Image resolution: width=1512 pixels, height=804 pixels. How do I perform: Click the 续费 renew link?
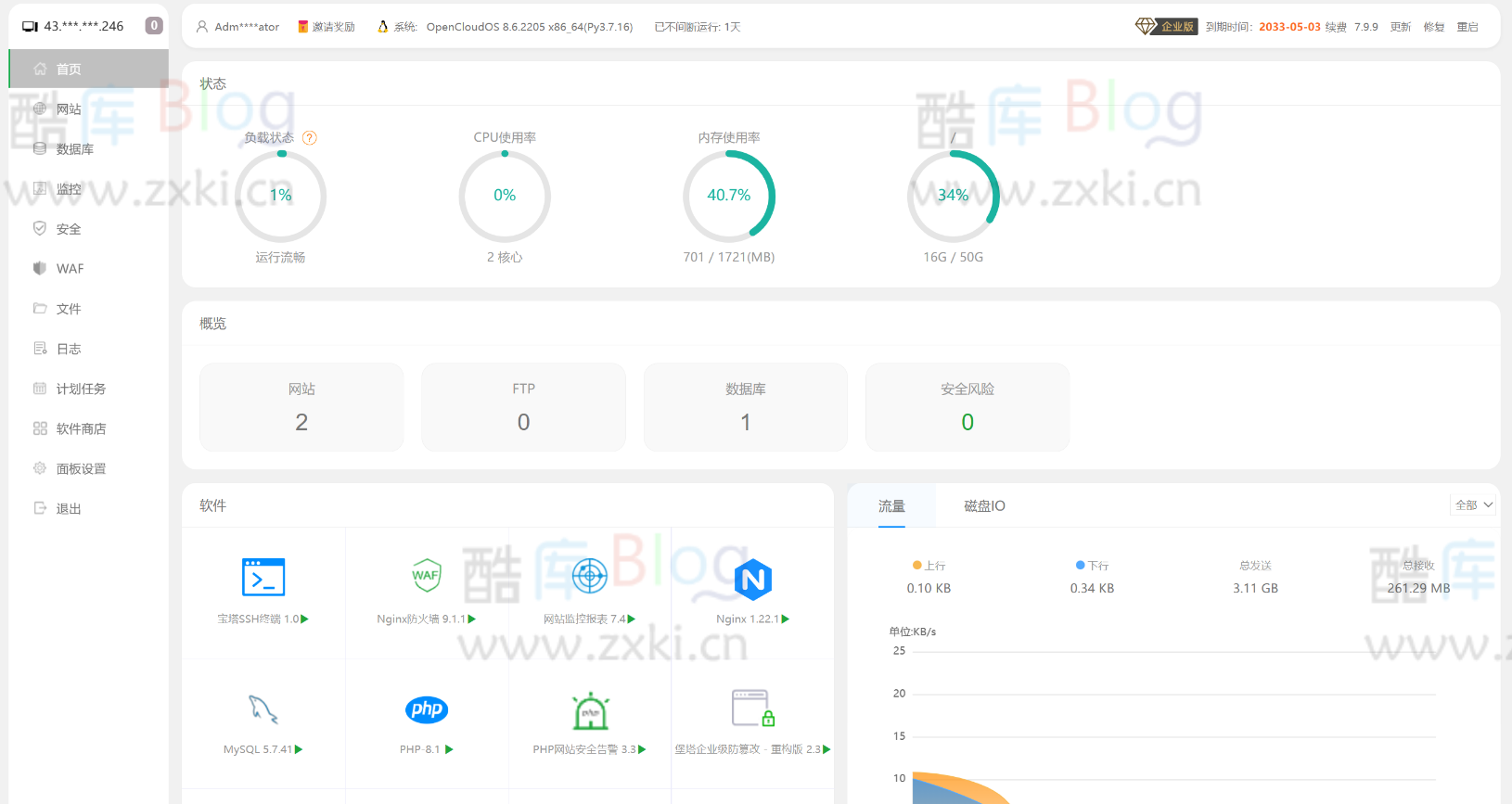[x=1336, y=27]
